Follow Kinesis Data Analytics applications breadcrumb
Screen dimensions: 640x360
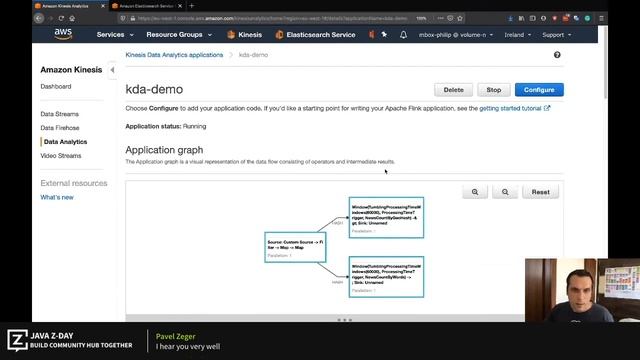coord(174,55)
